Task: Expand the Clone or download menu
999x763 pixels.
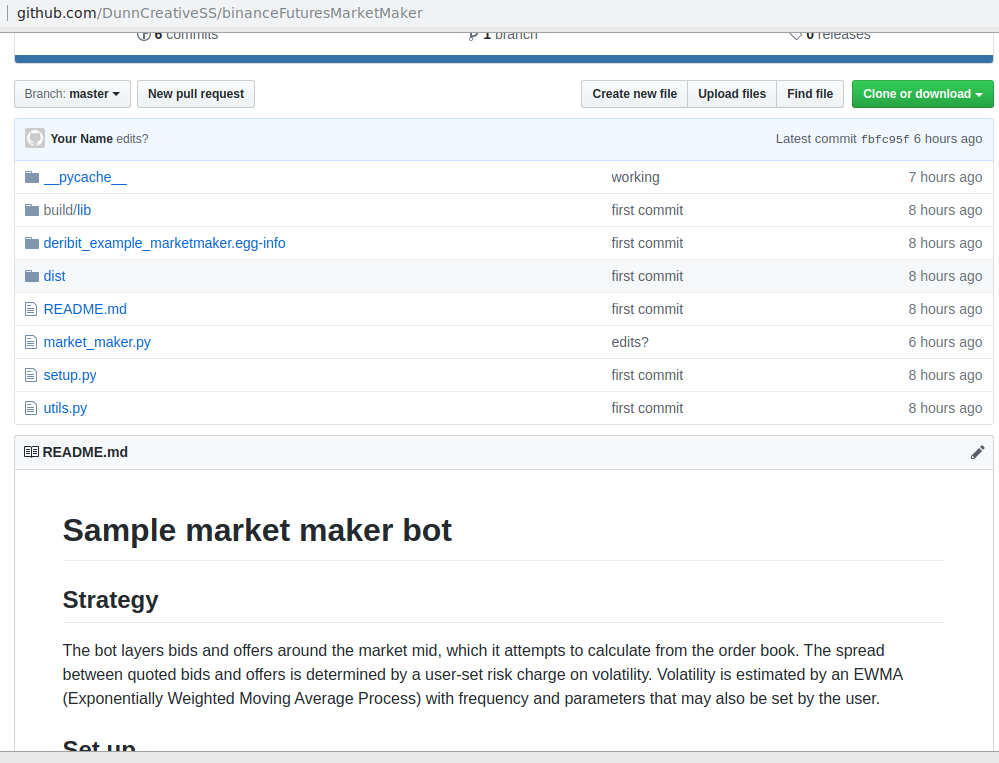Action: pyautogui.click(x=922, y=94)
